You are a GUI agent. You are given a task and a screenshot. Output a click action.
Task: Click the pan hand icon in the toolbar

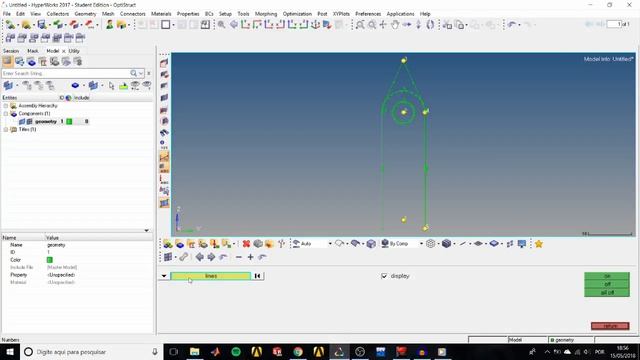point(395,25)
